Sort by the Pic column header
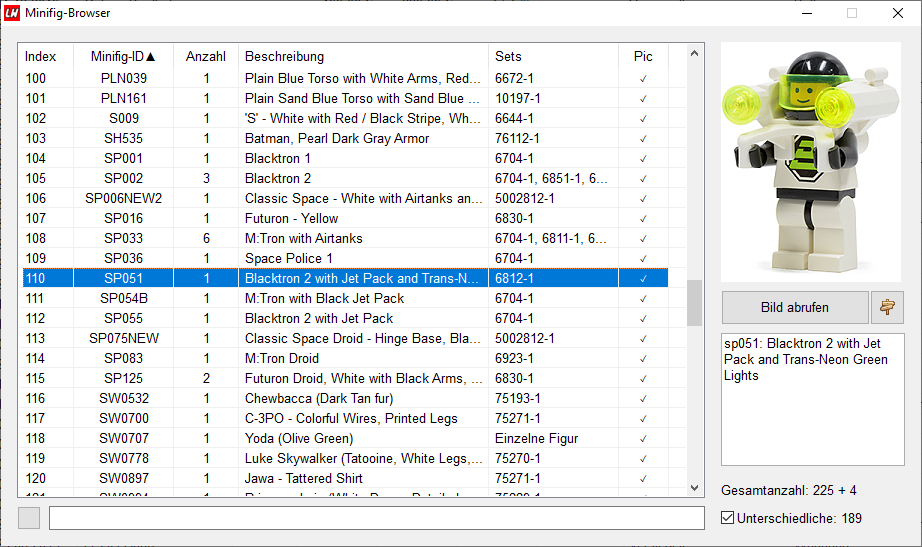Image resolution: width=922 pixels, height=547 pixels. click(x=643, y=56)
